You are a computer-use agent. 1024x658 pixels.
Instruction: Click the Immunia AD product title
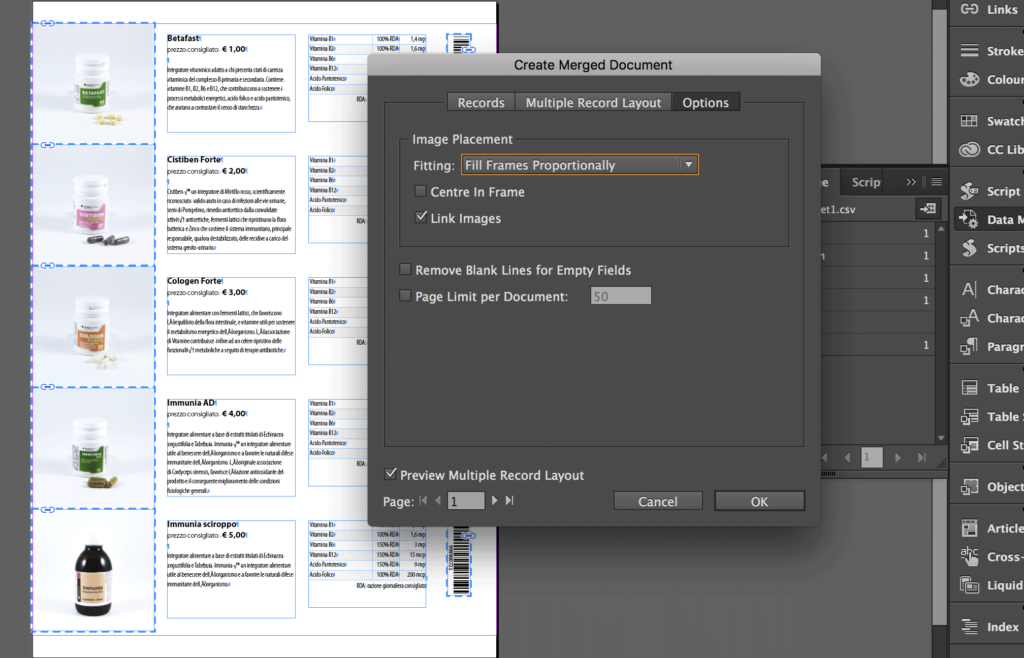coord(191,403)
